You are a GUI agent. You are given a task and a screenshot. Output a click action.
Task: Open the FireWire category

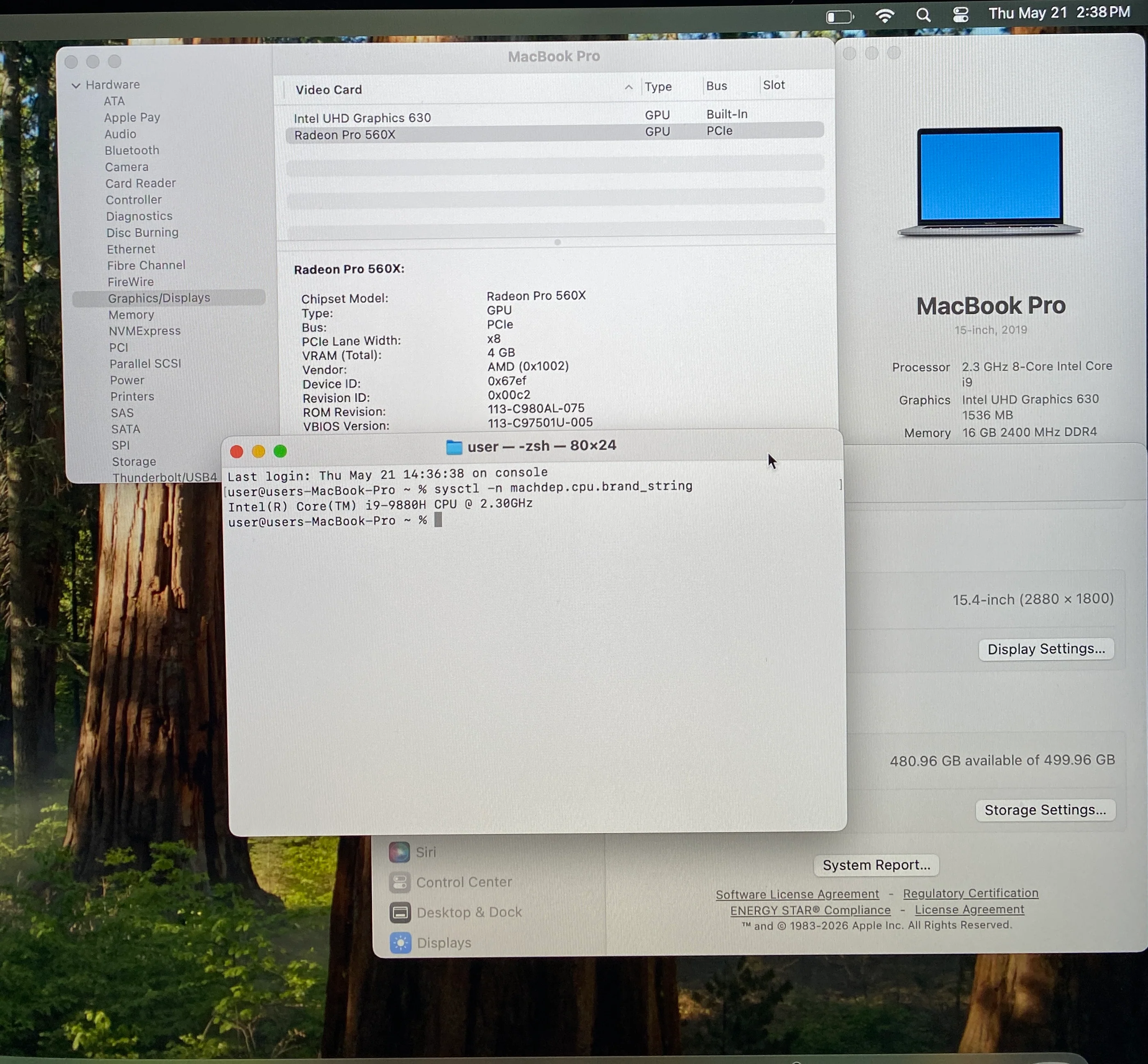[x=131, y=282]
